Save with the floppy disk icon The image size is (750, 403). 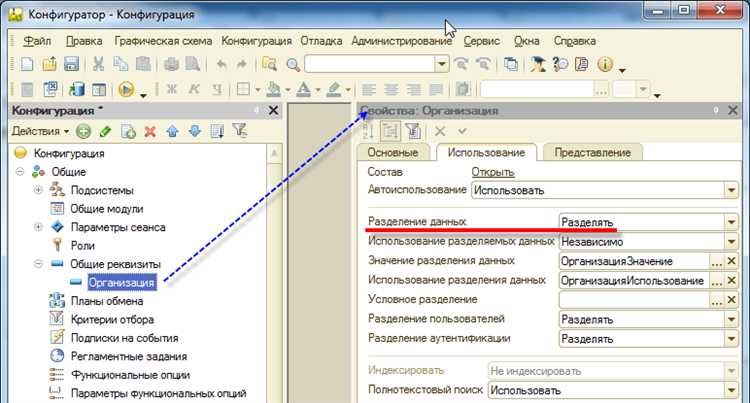pos(71,64)
